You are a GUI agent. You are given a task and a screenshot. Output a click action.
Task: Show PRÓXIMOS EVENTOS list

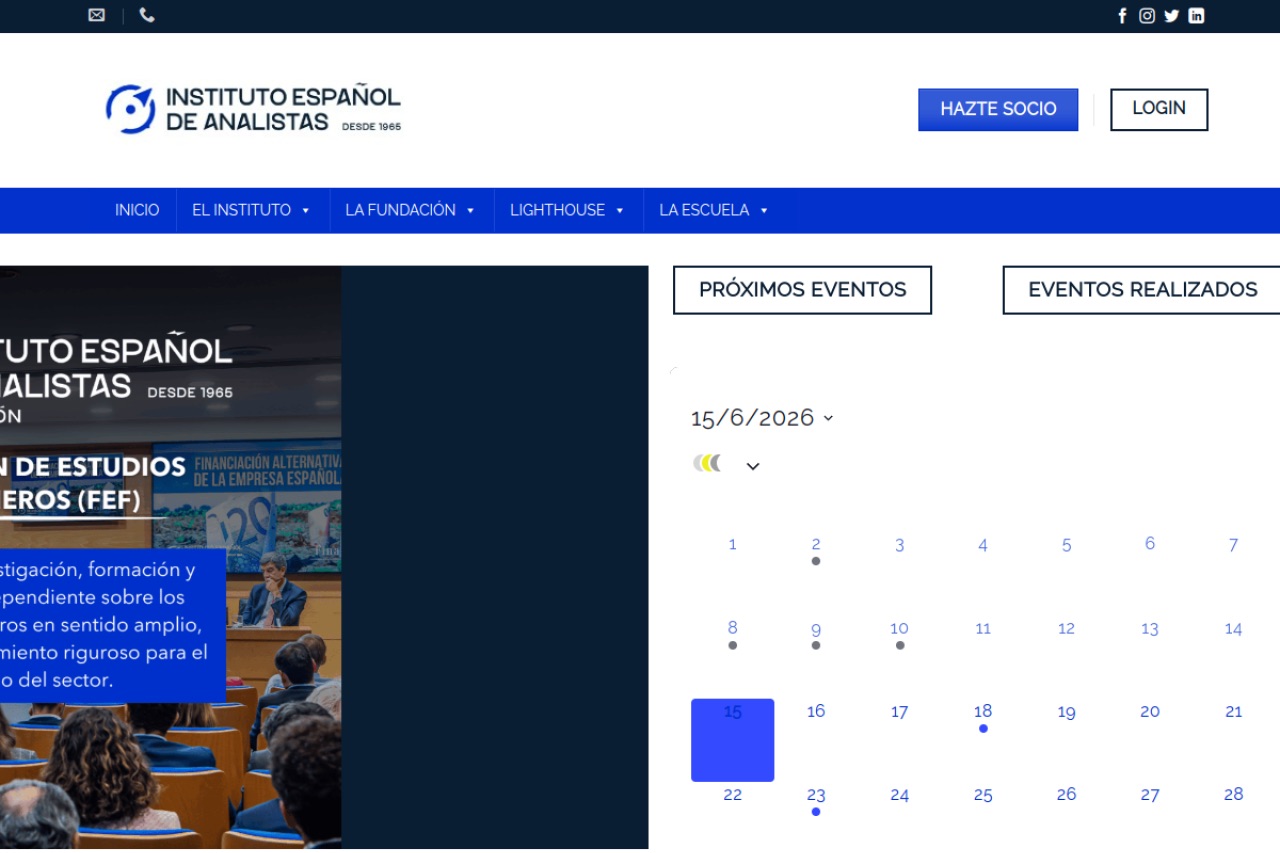click(x=802, y=290)
